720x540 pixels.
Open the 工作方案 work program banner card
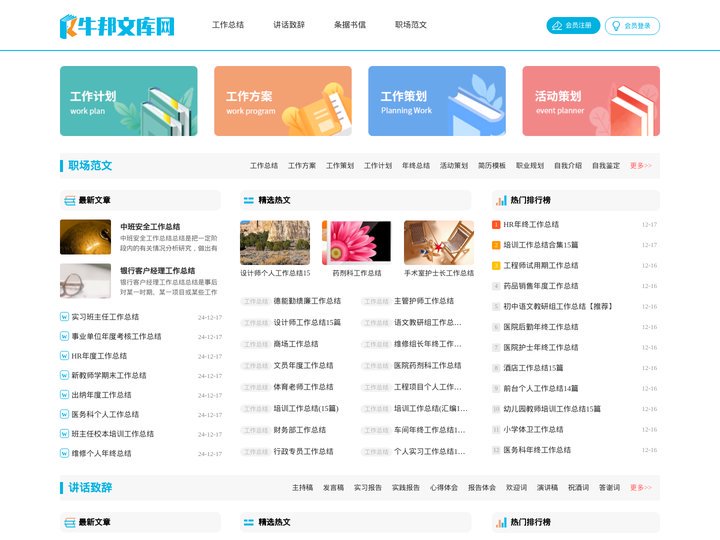pos(283,101)
